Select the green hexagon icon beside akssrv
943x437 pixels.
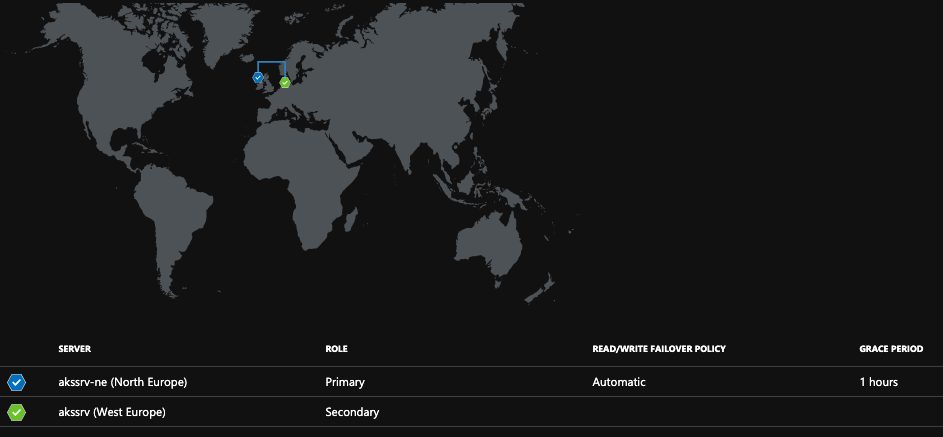tap(16, 412)
